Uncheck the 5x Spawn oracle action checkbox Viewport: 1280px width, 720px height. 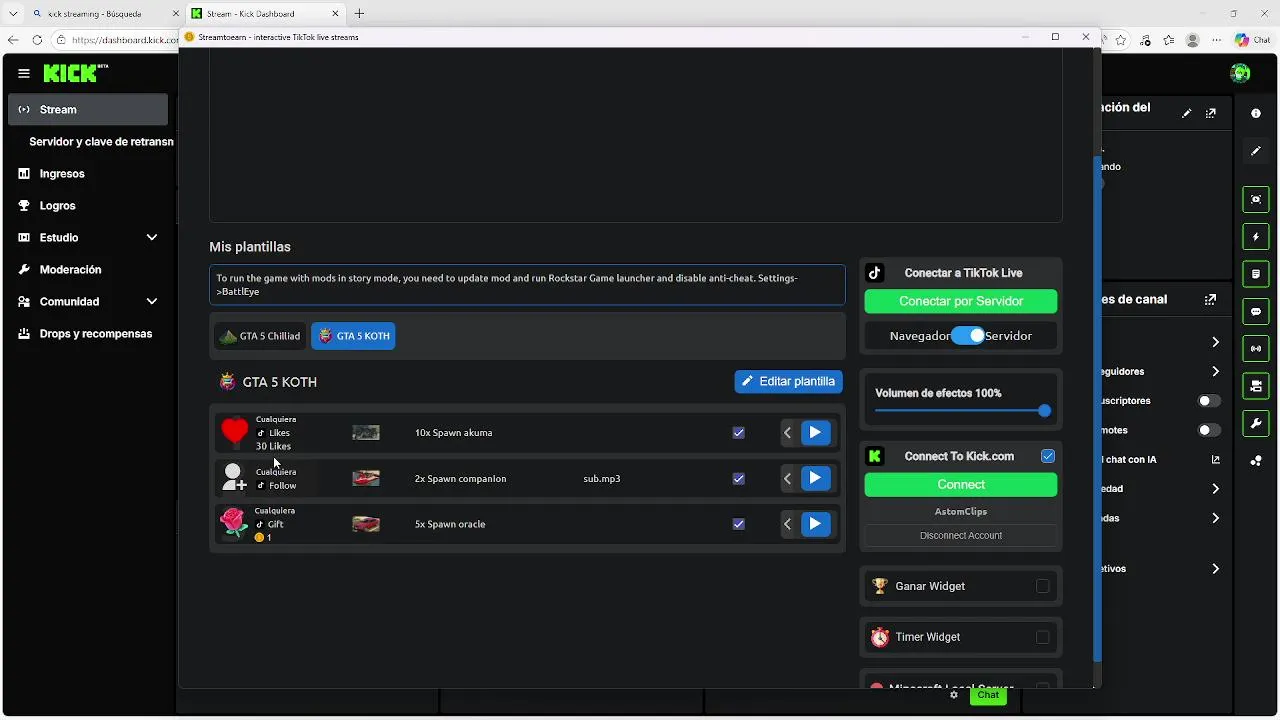(x=738, y=524)
